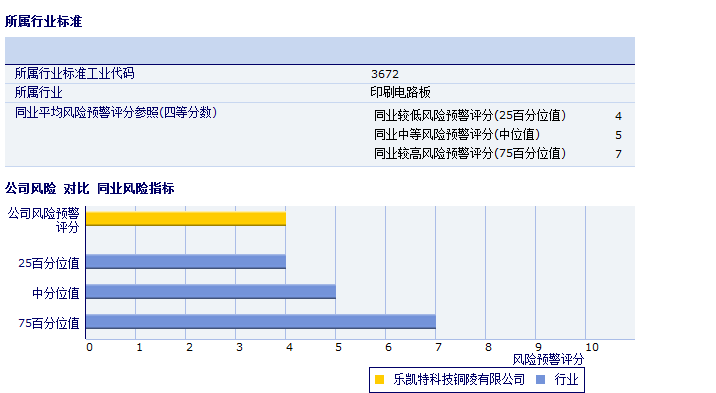716x393 pixels.
Task: Click 同业较低风险预警评分 25百分位值 row
Action: pyautogui.click(x=498, y=116)
